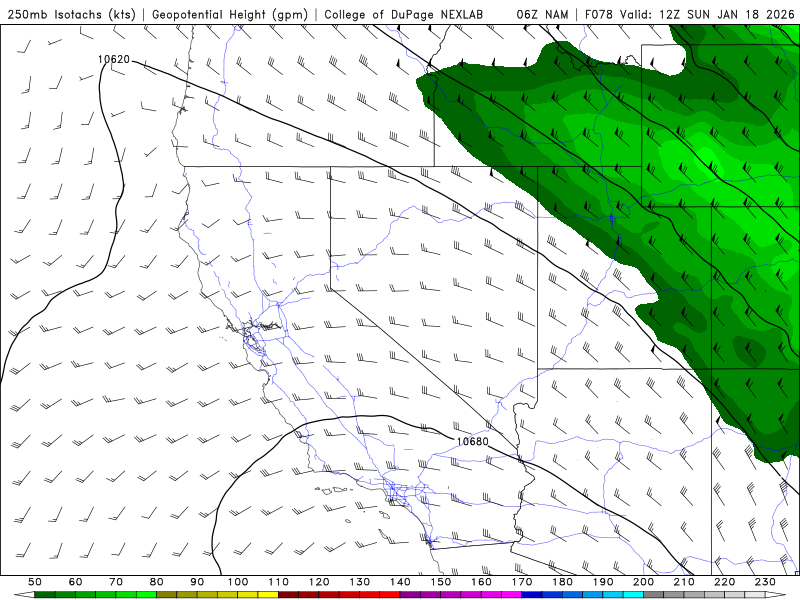This screenshot has height=600, width=800.
Task: Pick the darkest green swatch starting at 50
Action: pos(44,595)
